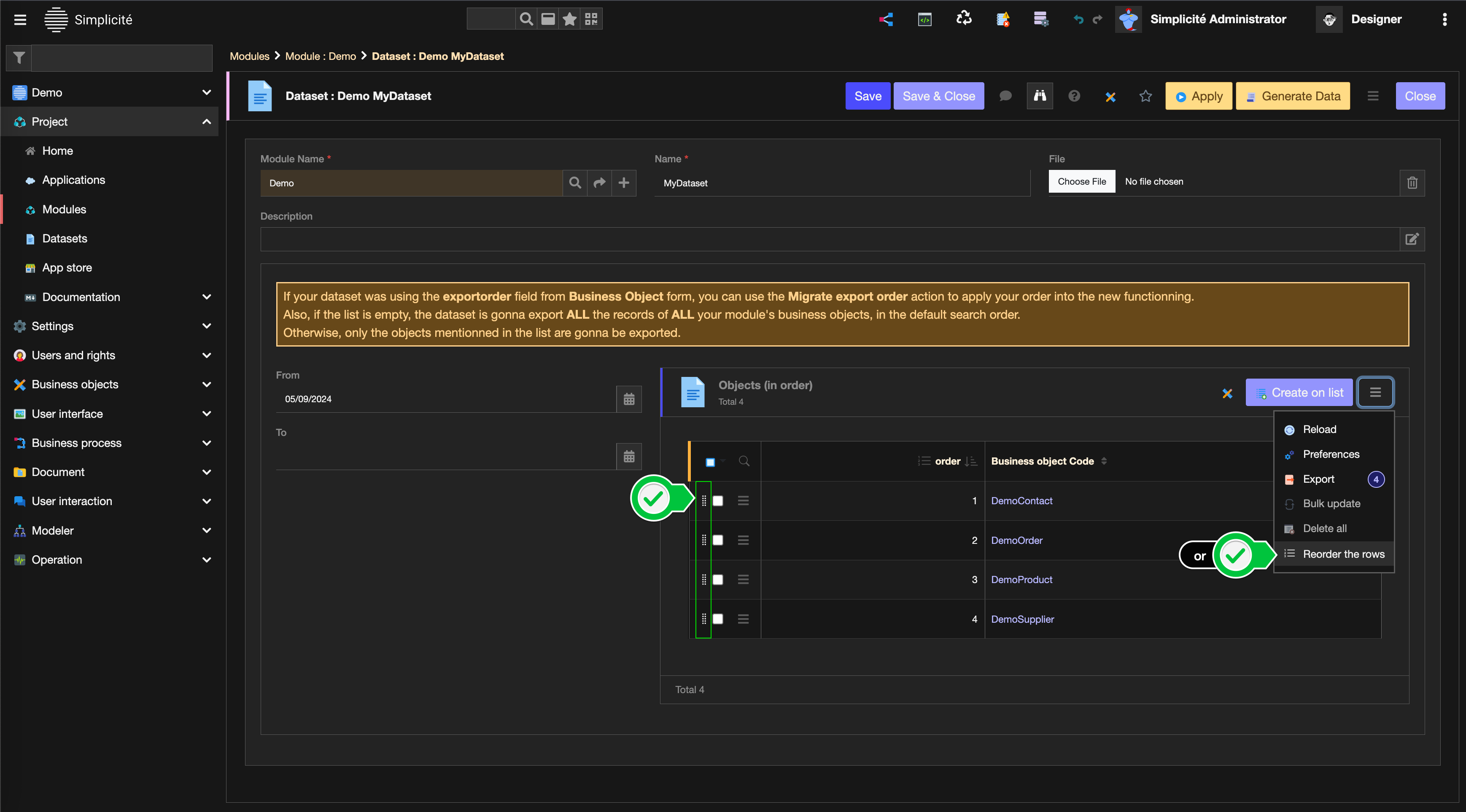Click the Generate Data button
This screenshot has height=812, width=1466.
(1292, 96)
